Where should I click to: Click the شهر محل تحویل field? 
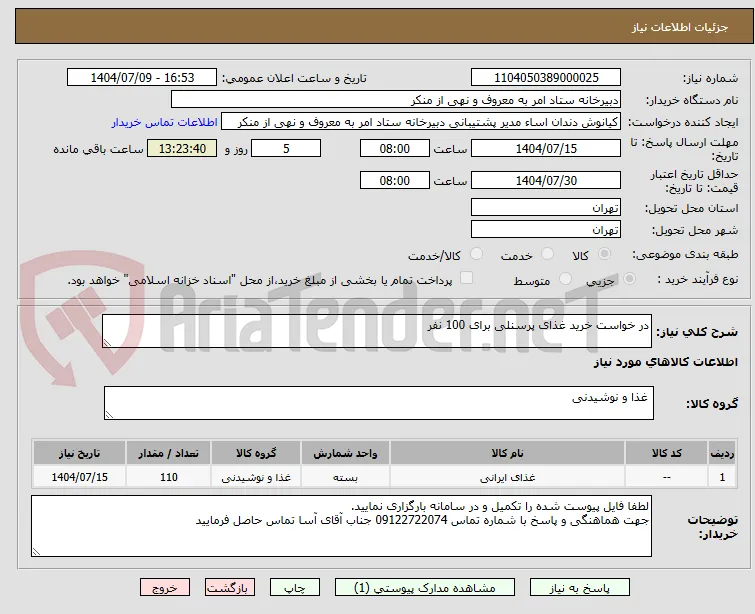pyautogui.click(x=546, y=230)
